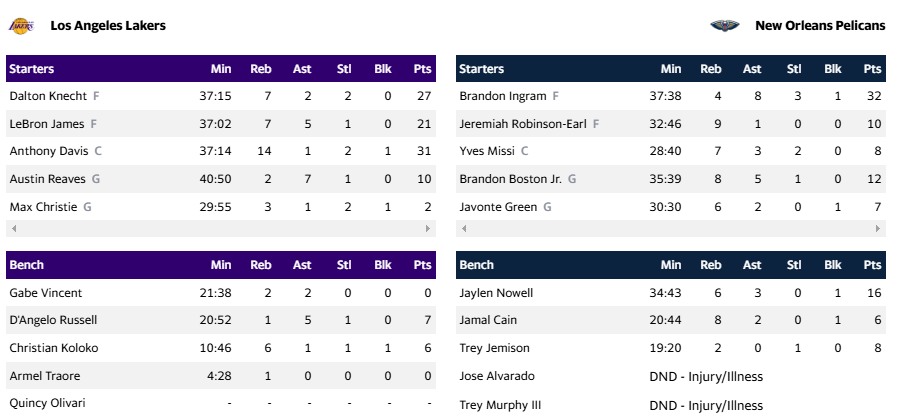
Task: Click right scroll arrow under Pelicans starters
Action: coord(879,229)
